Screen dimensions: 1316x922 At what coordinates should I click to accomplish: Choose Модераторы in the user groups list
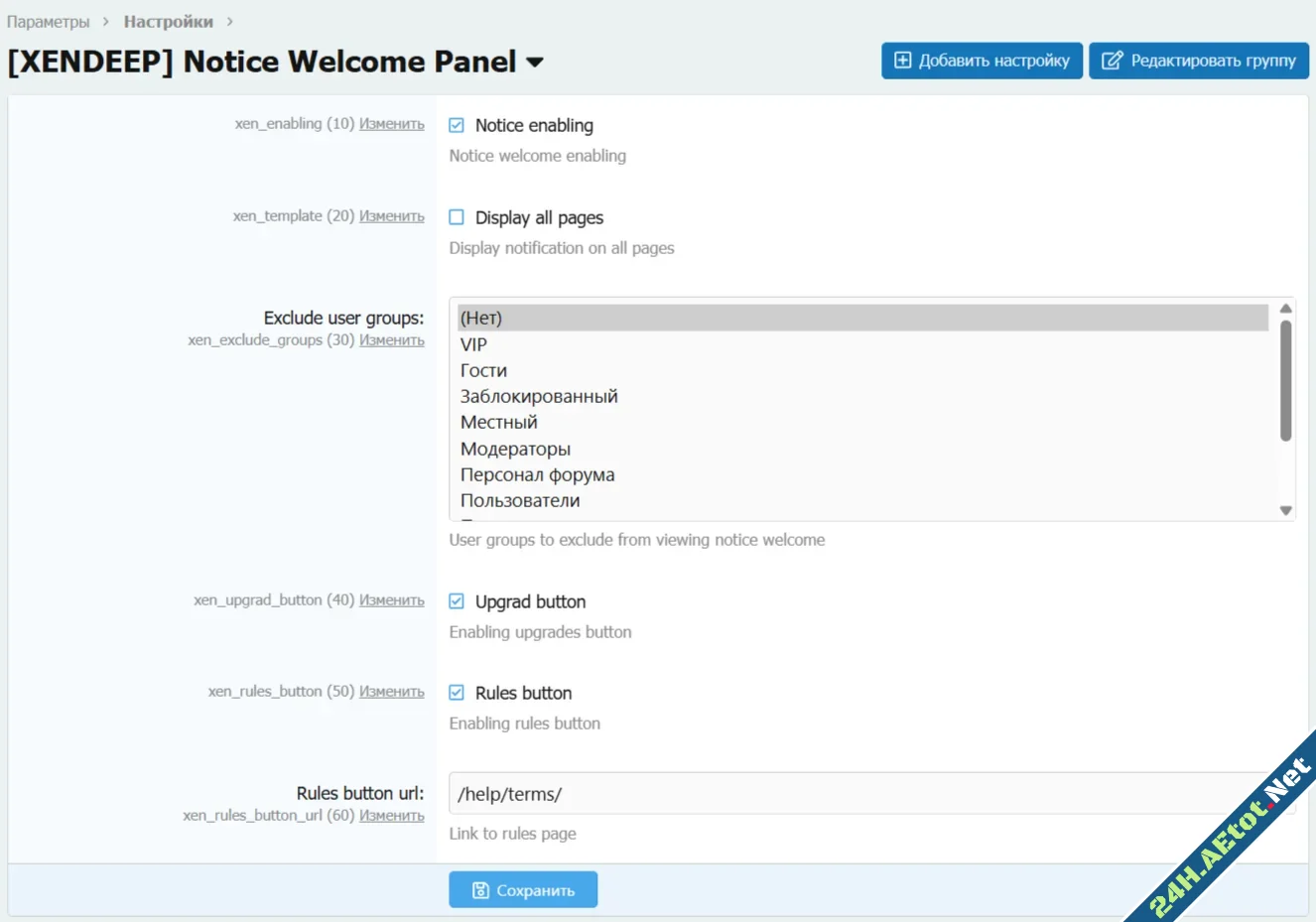click(515, 449)
